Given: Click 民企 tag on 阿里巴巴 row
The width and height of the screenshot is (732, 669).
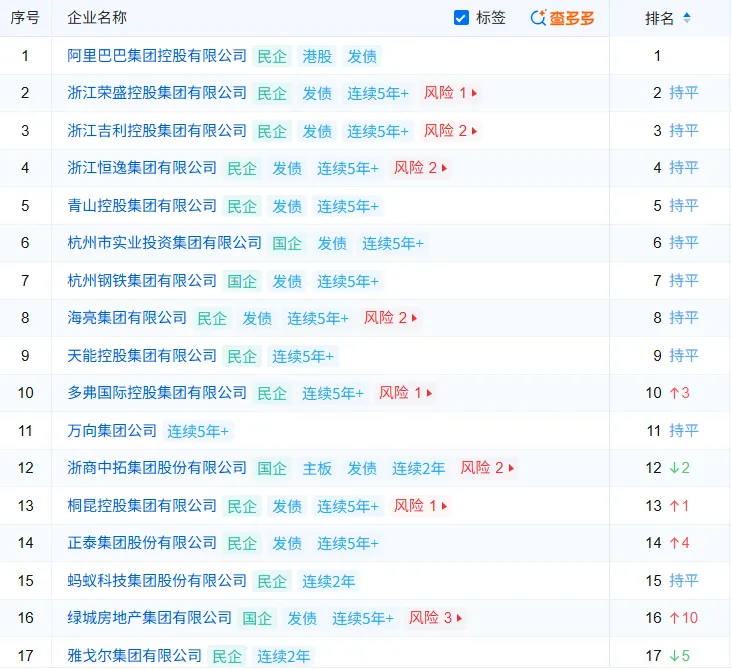Looking at the screenshot, I should (272, 56).
